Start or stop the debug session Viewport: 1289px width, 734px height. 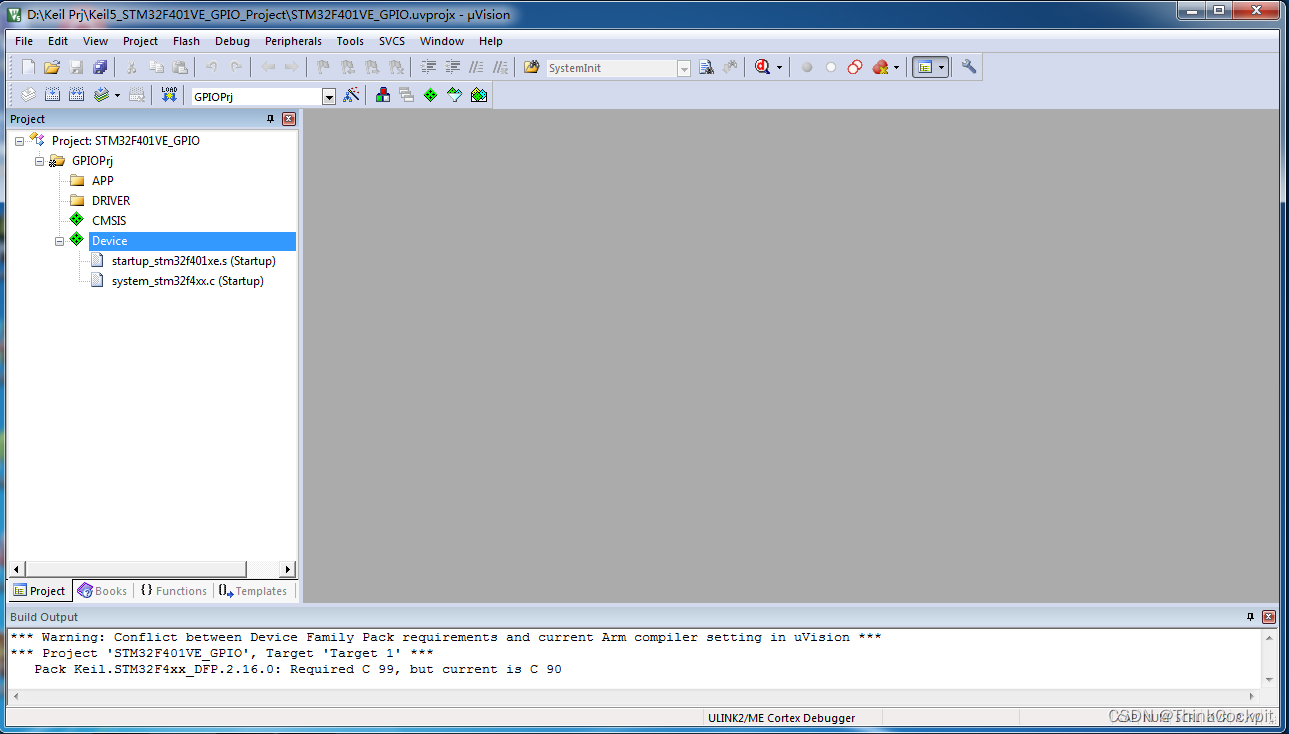763,67
